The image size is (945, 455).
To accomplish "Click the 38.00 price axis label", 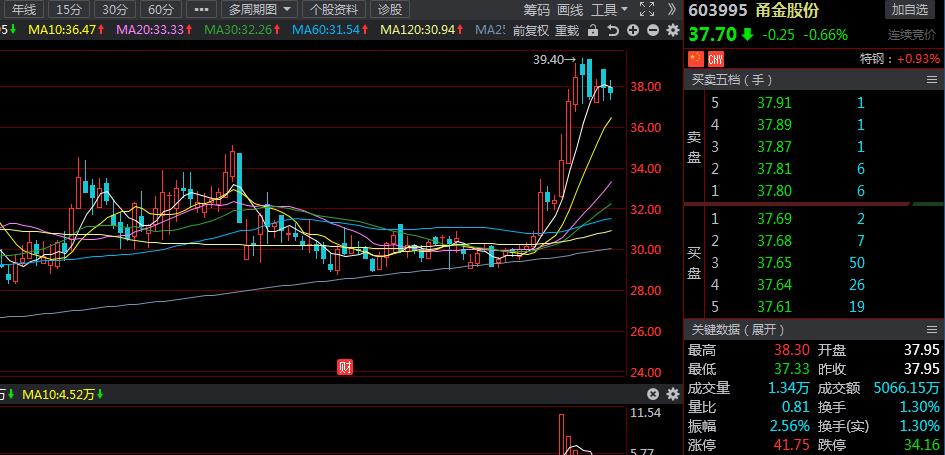I will tap(645, 87).
